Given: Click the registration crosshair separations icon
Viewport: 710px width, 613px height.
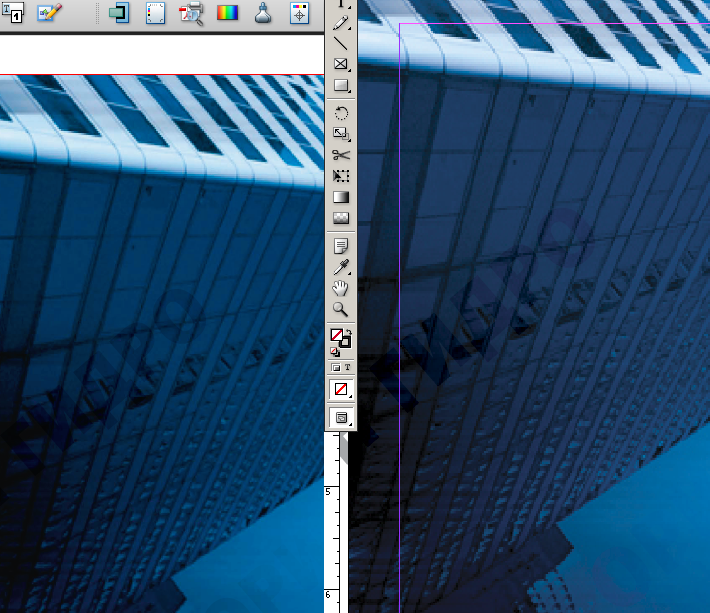Looking at the screenshot, I should click(299, 13).
